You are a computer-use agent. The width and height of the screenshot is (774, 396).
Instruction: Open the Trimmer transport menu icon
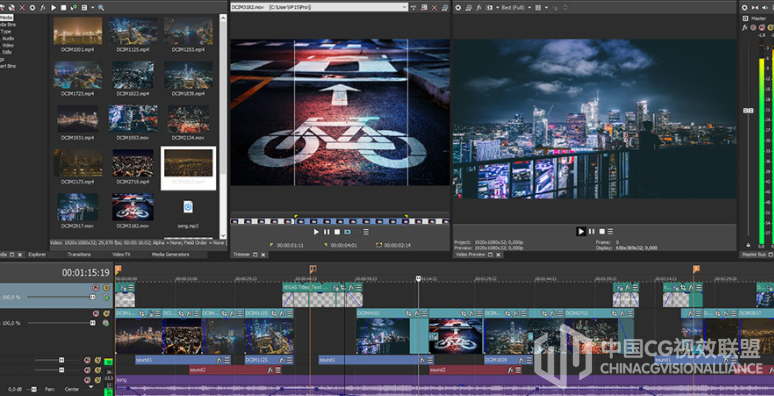(366, 232)
